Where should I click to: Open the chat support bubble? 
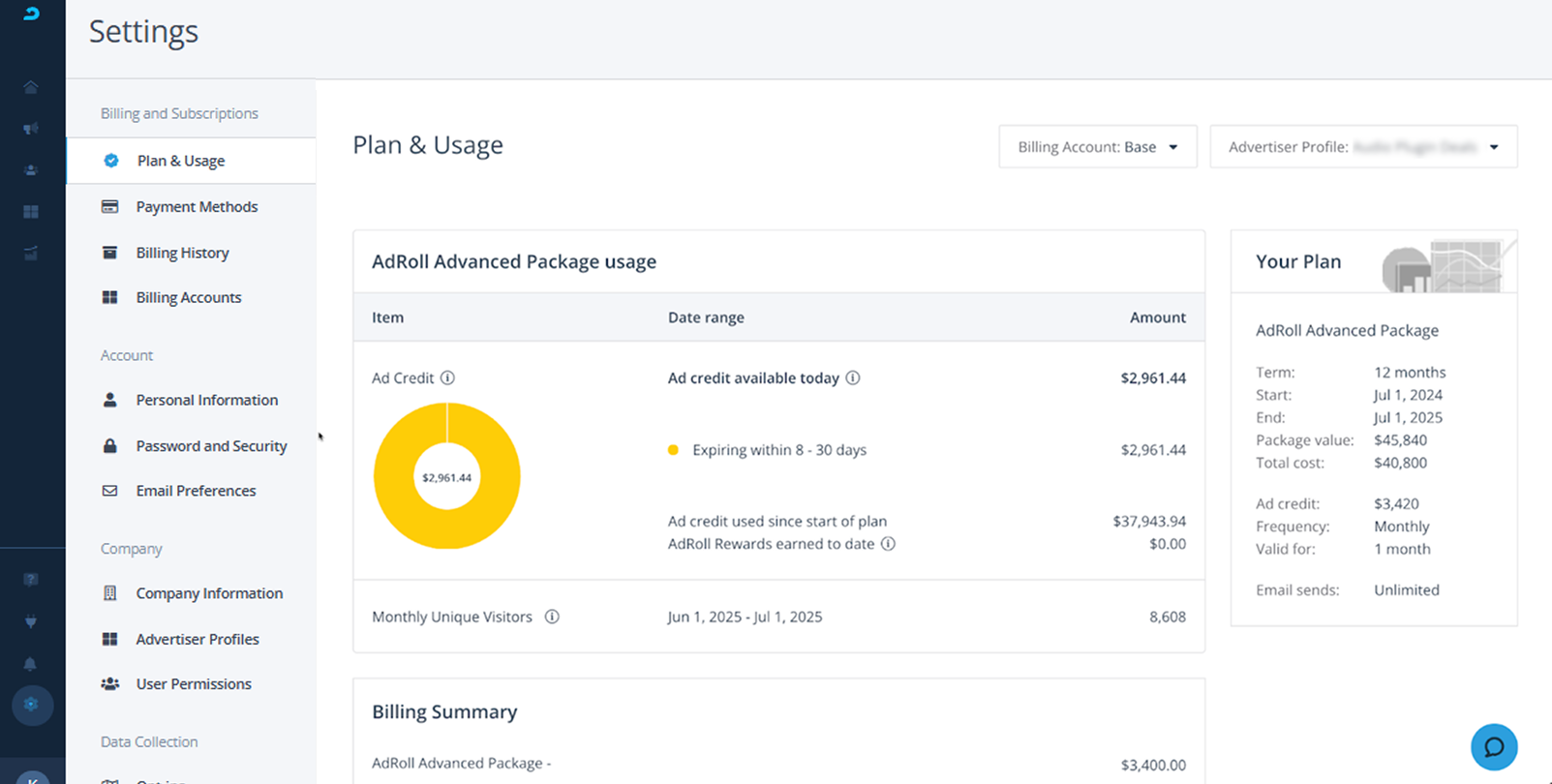1494,747
